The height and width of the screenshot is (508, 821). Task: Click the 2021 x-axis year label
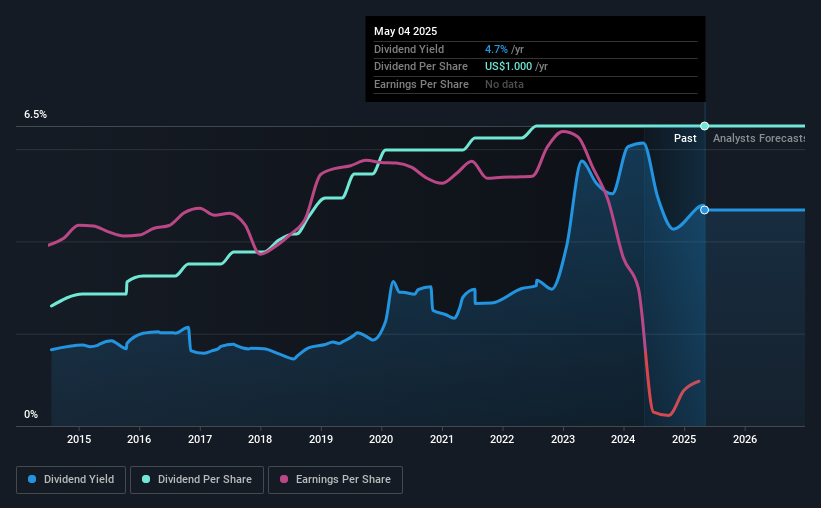click(442, 439)
